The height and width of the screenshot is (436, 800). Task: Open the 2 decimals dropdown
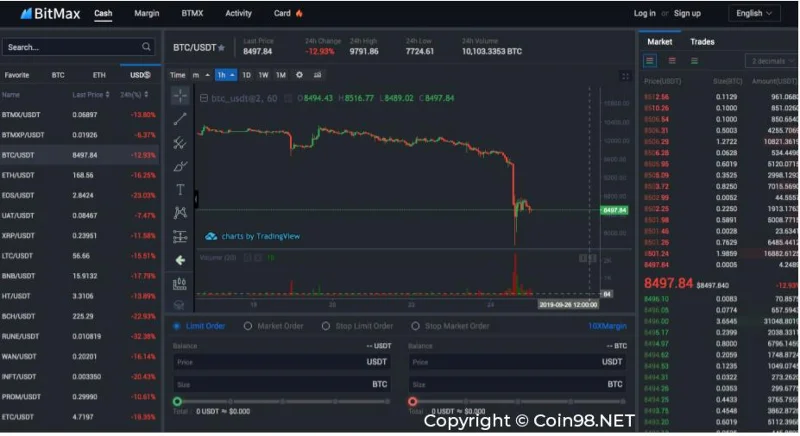tap(771, 61)
